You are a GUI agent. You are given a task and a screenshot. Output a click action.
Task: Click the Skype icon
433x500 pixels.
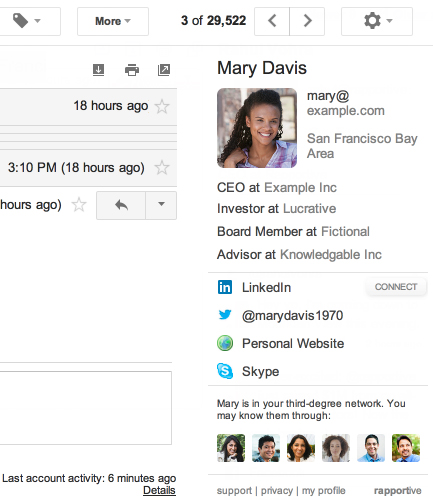coord(225,371)
